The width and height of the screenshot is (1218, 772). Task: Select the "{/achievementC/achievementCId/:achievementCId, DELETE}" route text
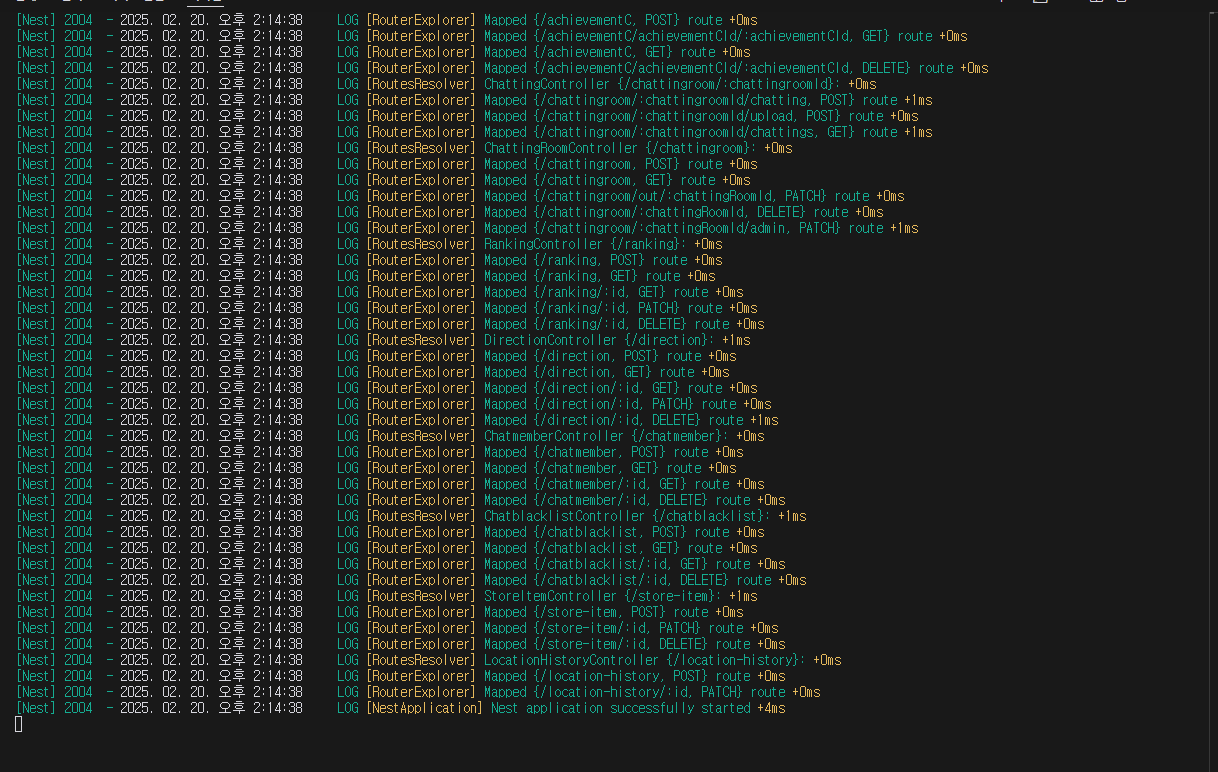[x=723, y=68]
